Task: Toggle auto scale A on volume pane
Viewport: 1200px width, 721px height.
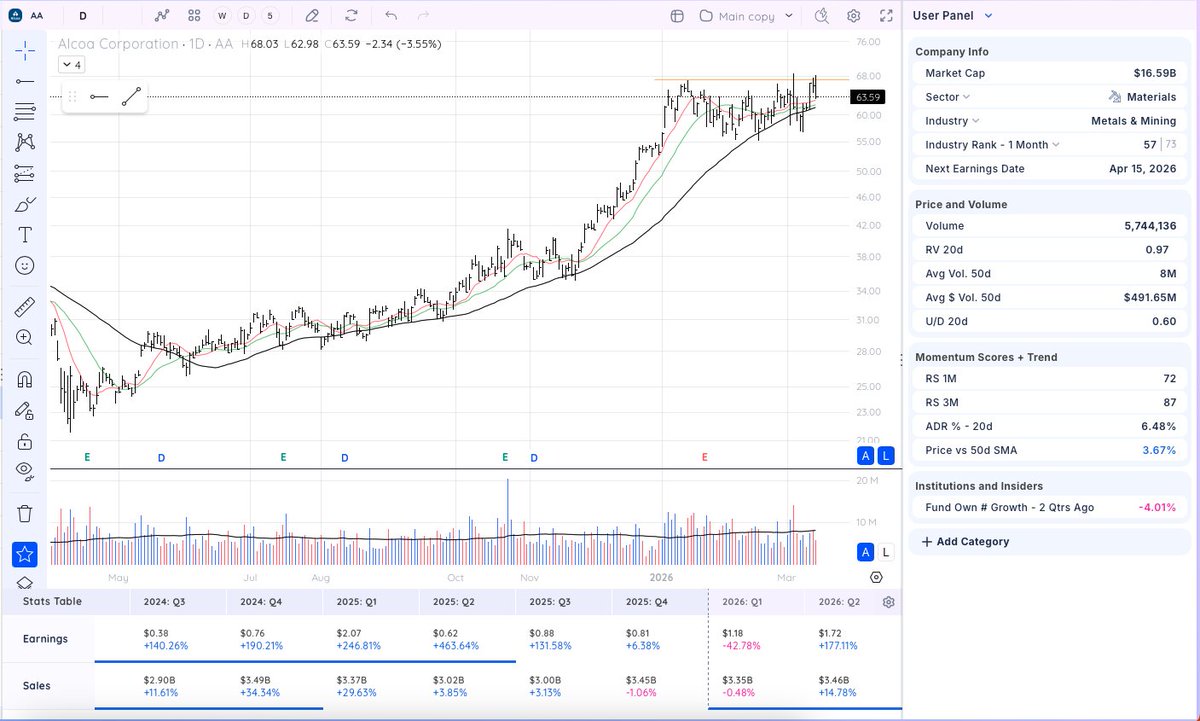Action: (865, 552)
